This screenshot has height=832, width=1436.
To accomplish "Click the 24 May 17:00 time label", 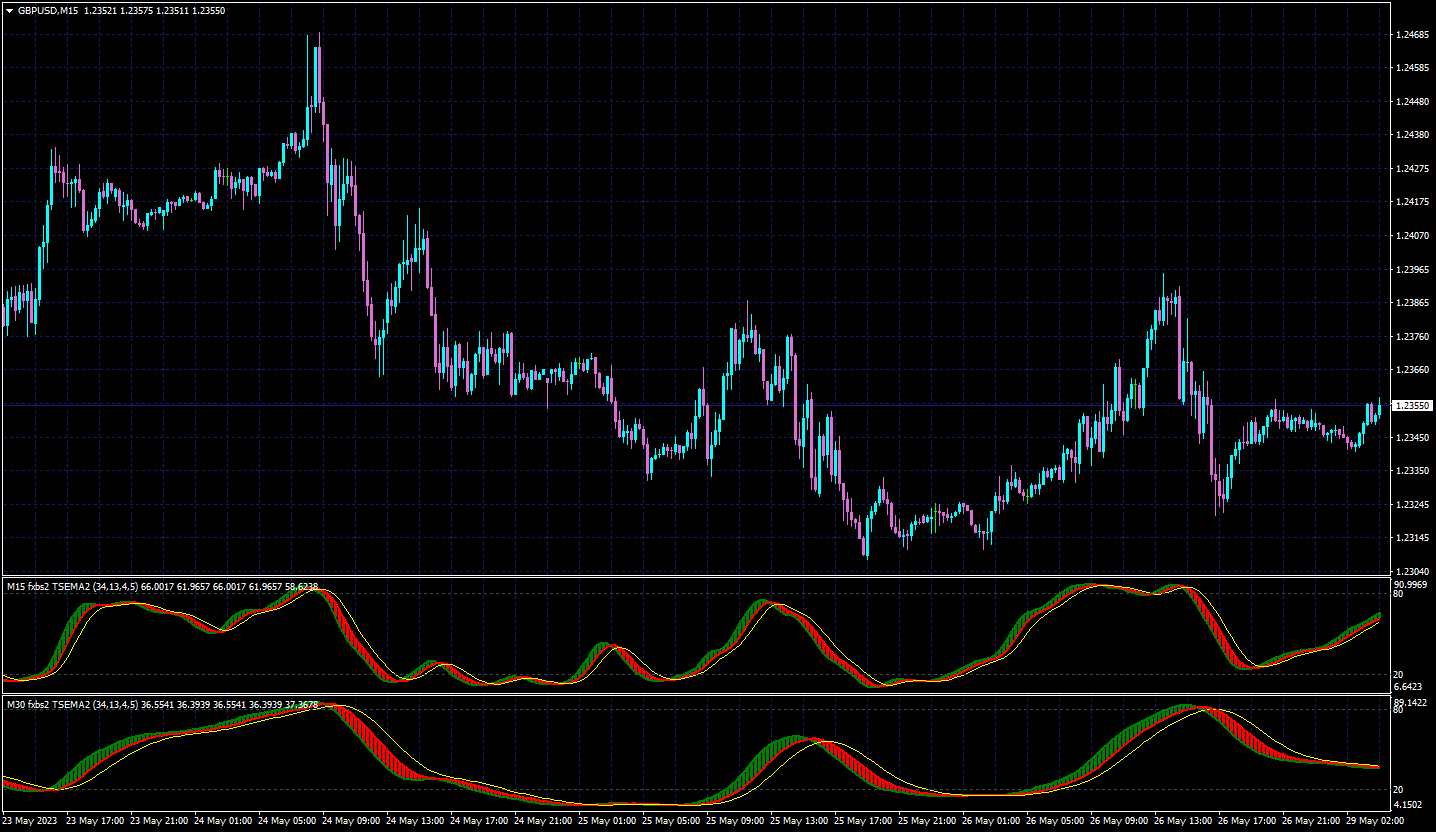I will point(479,820).
